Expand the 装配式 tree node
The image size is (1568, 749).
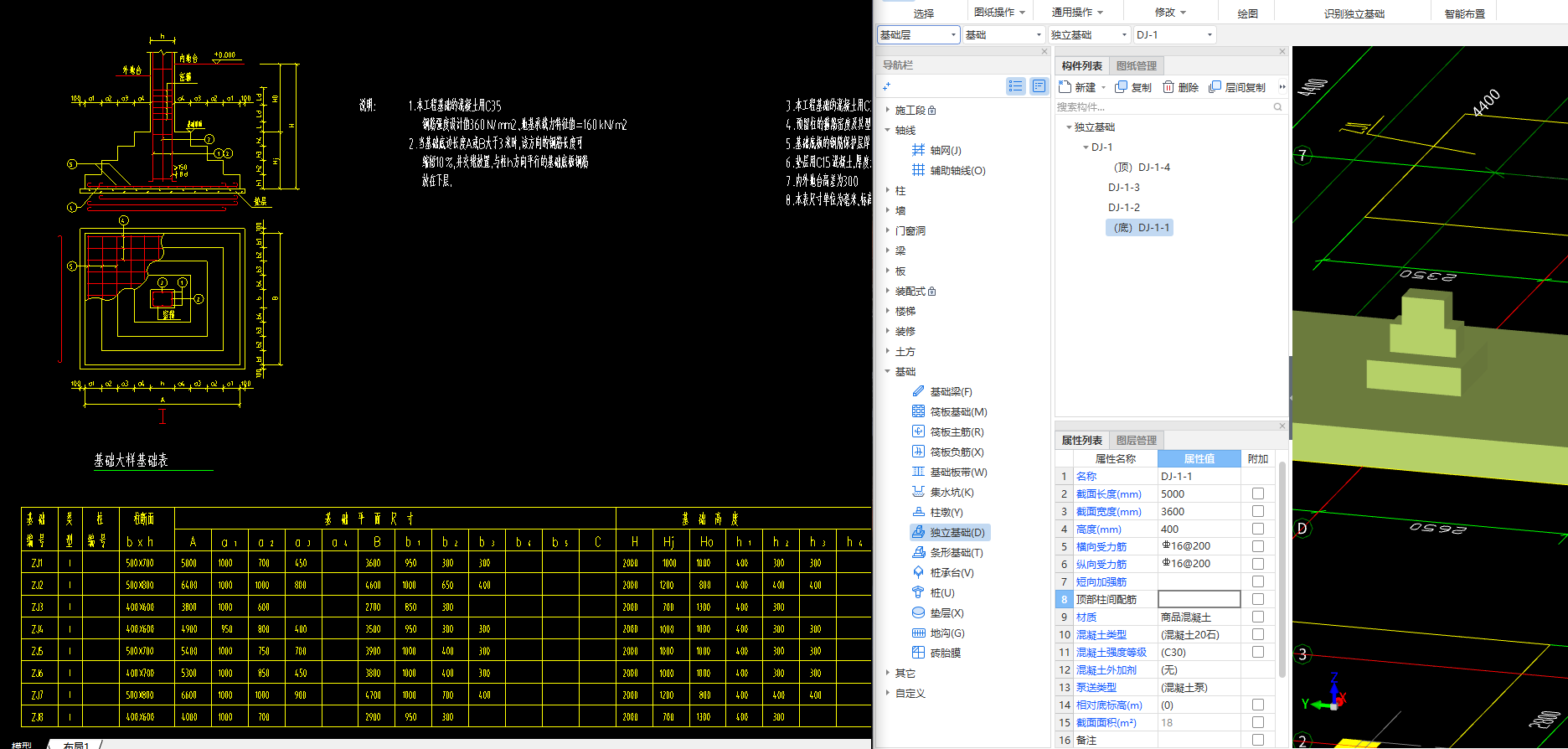click(x=888, y=291)
